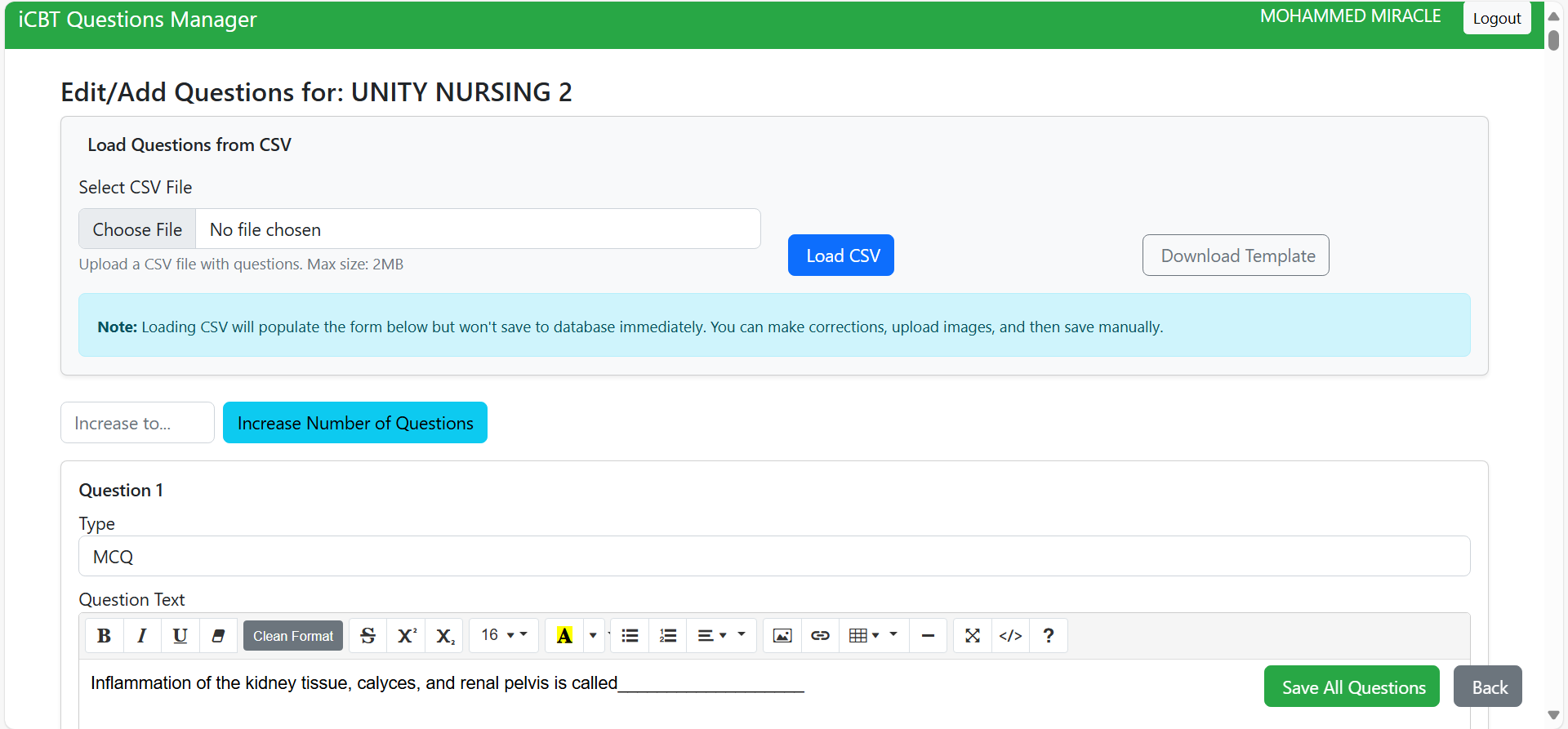Screen dimensions: 1568x729
Task: Click the 'Increase to...' input field
Action: pos(137,423)
